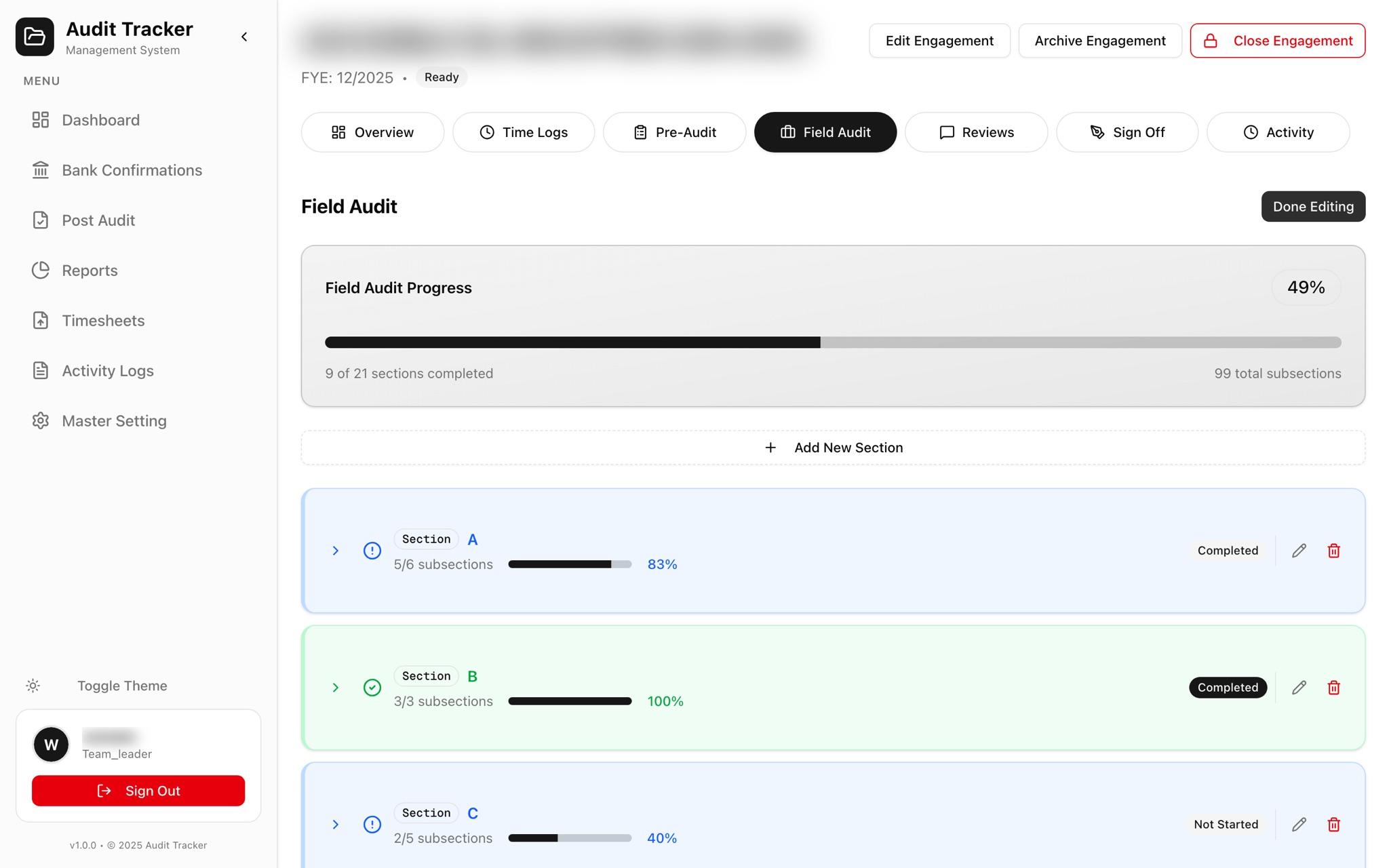Click the sun icon for theme
The image size is (1389, 868).
33,686
